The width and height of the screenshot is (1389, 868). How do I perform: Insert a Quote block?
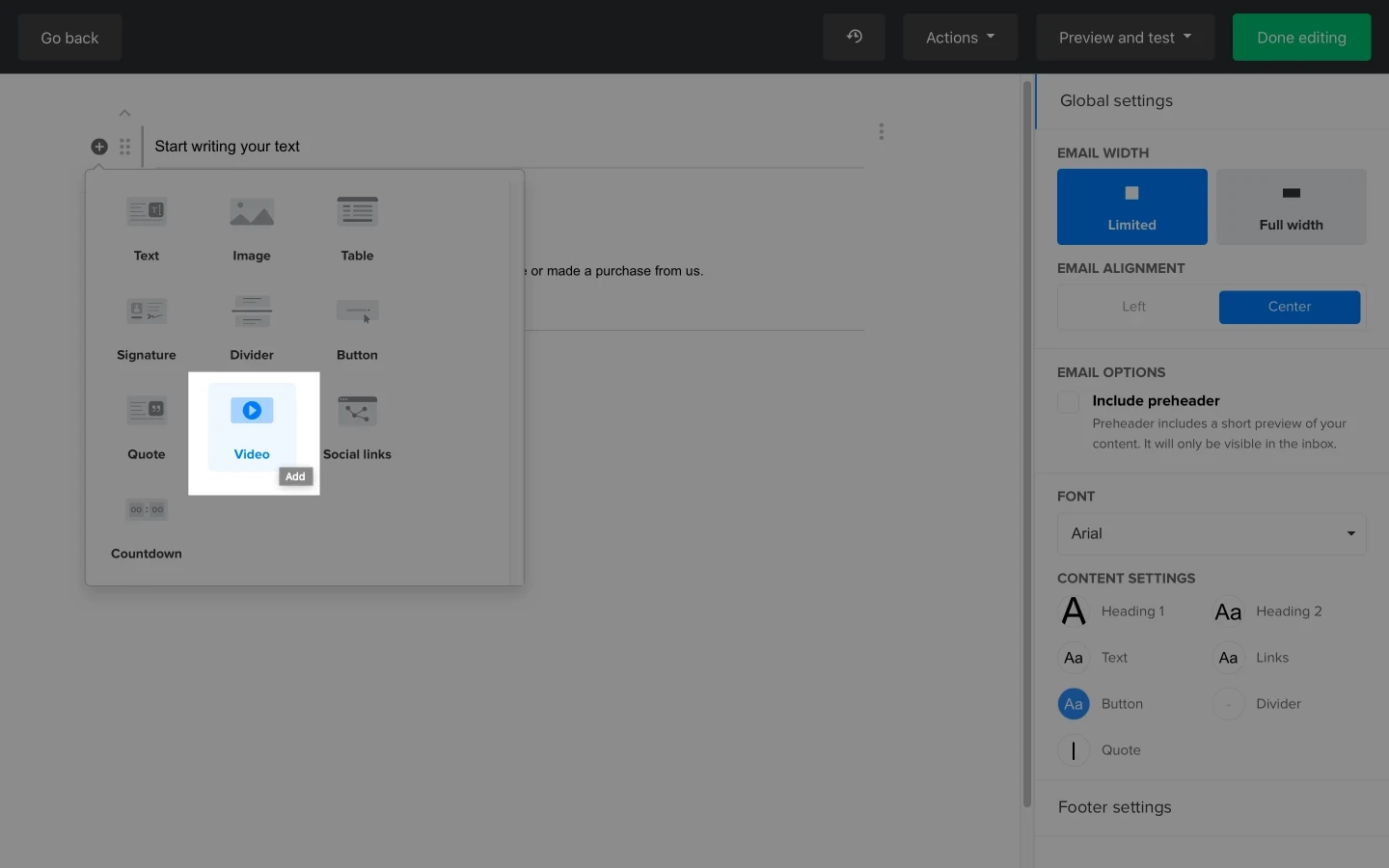coord(147,425)
